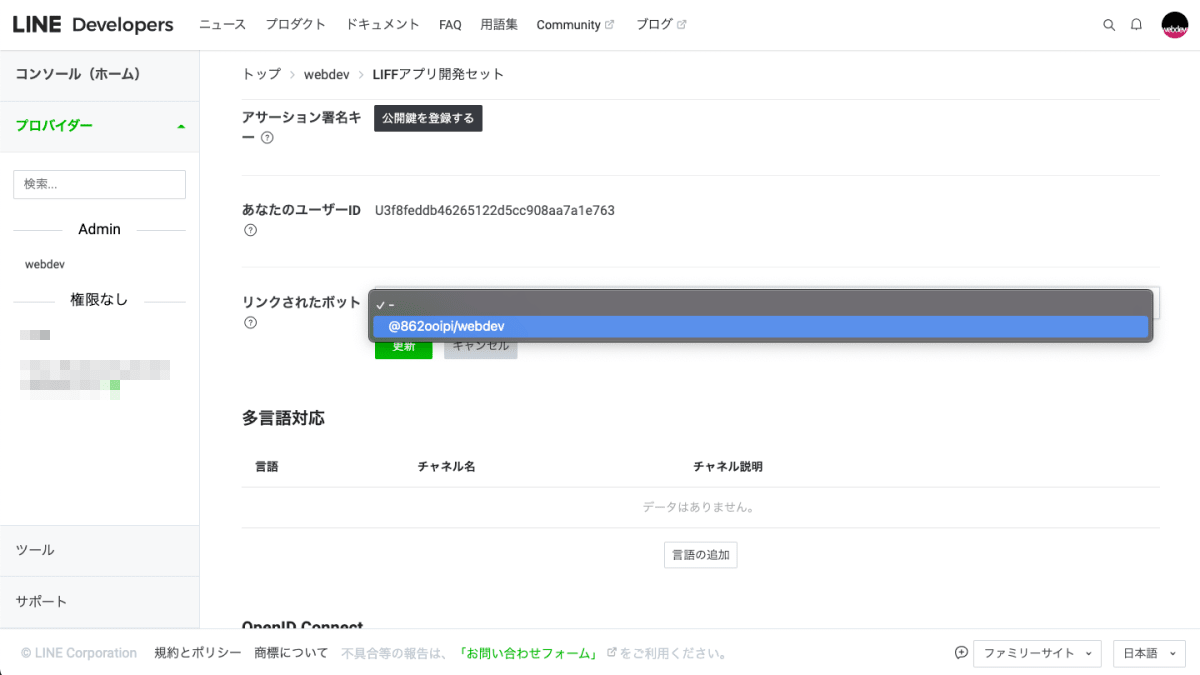The image size is (1200, 675).
Task: Click the 多言語対応 section heading
Action: pyautogui.click(x=283, y=418)
